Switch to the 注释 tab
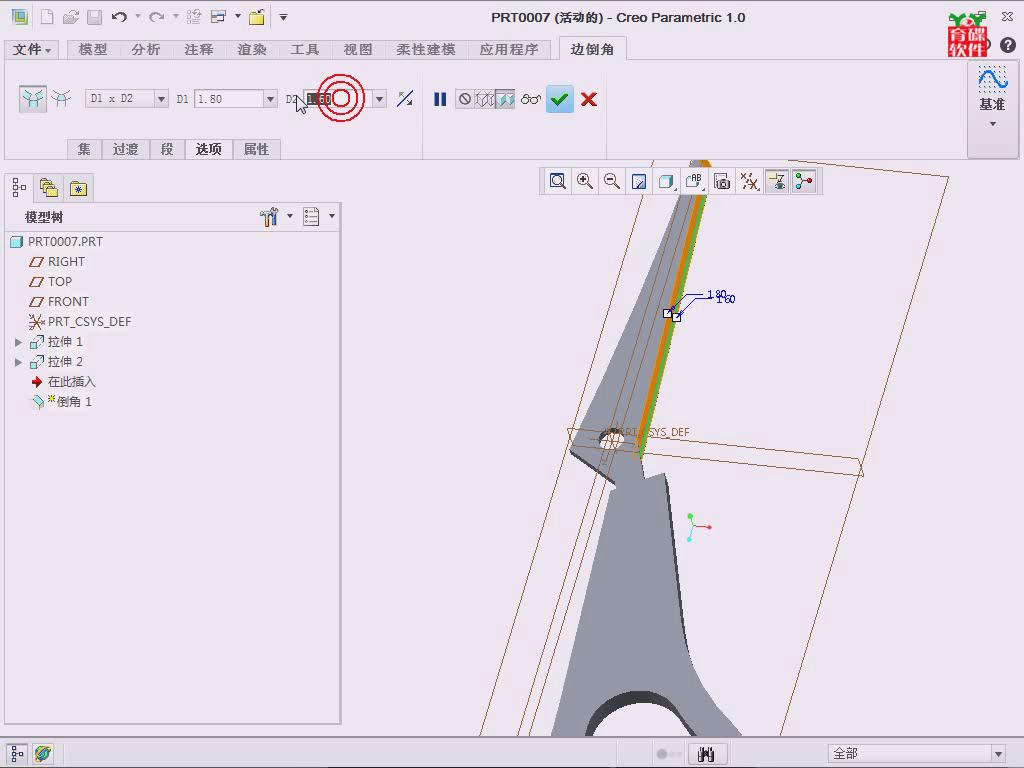 [199, 50]
